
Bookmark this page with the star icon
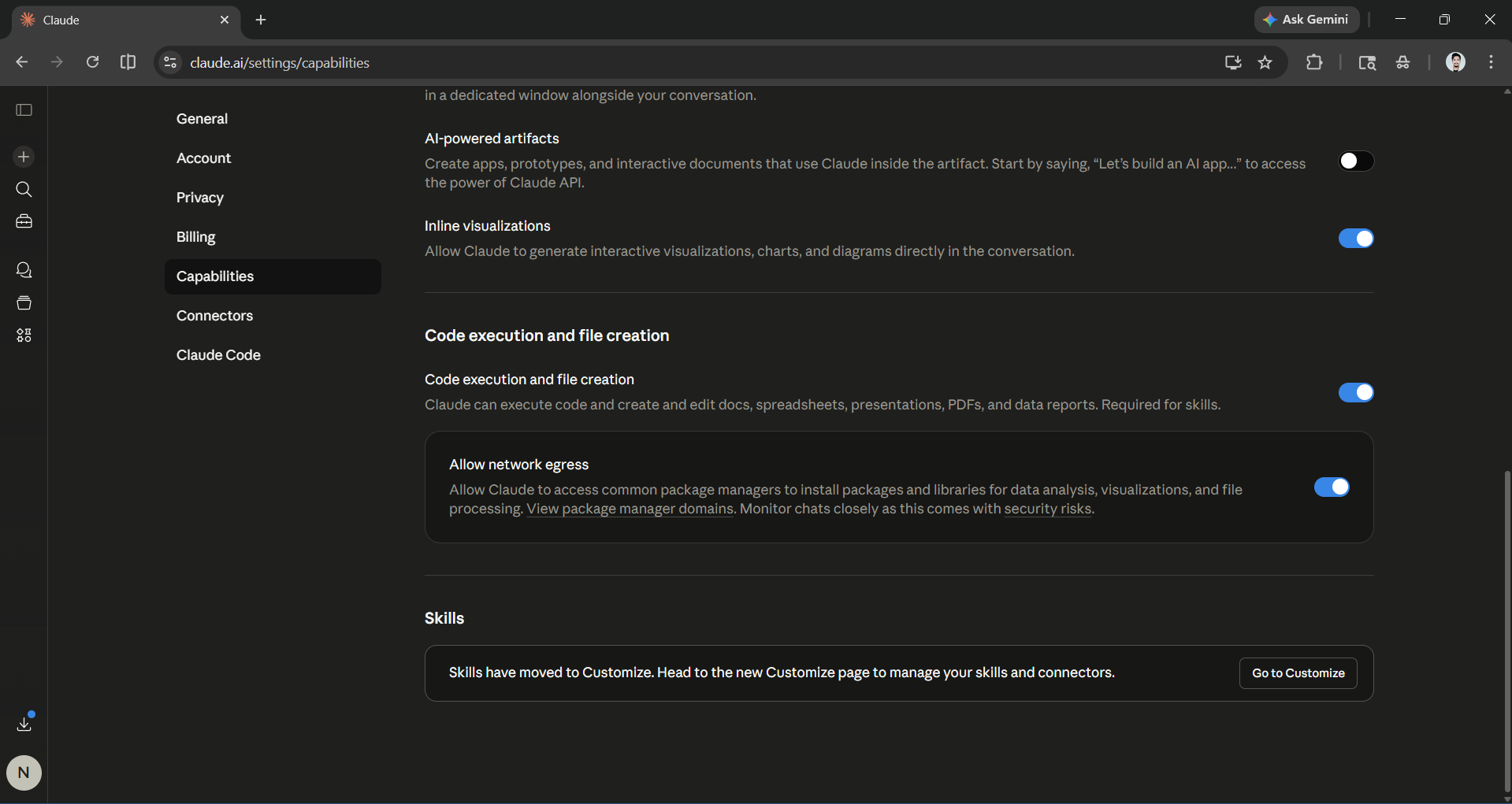[1265, 62]
